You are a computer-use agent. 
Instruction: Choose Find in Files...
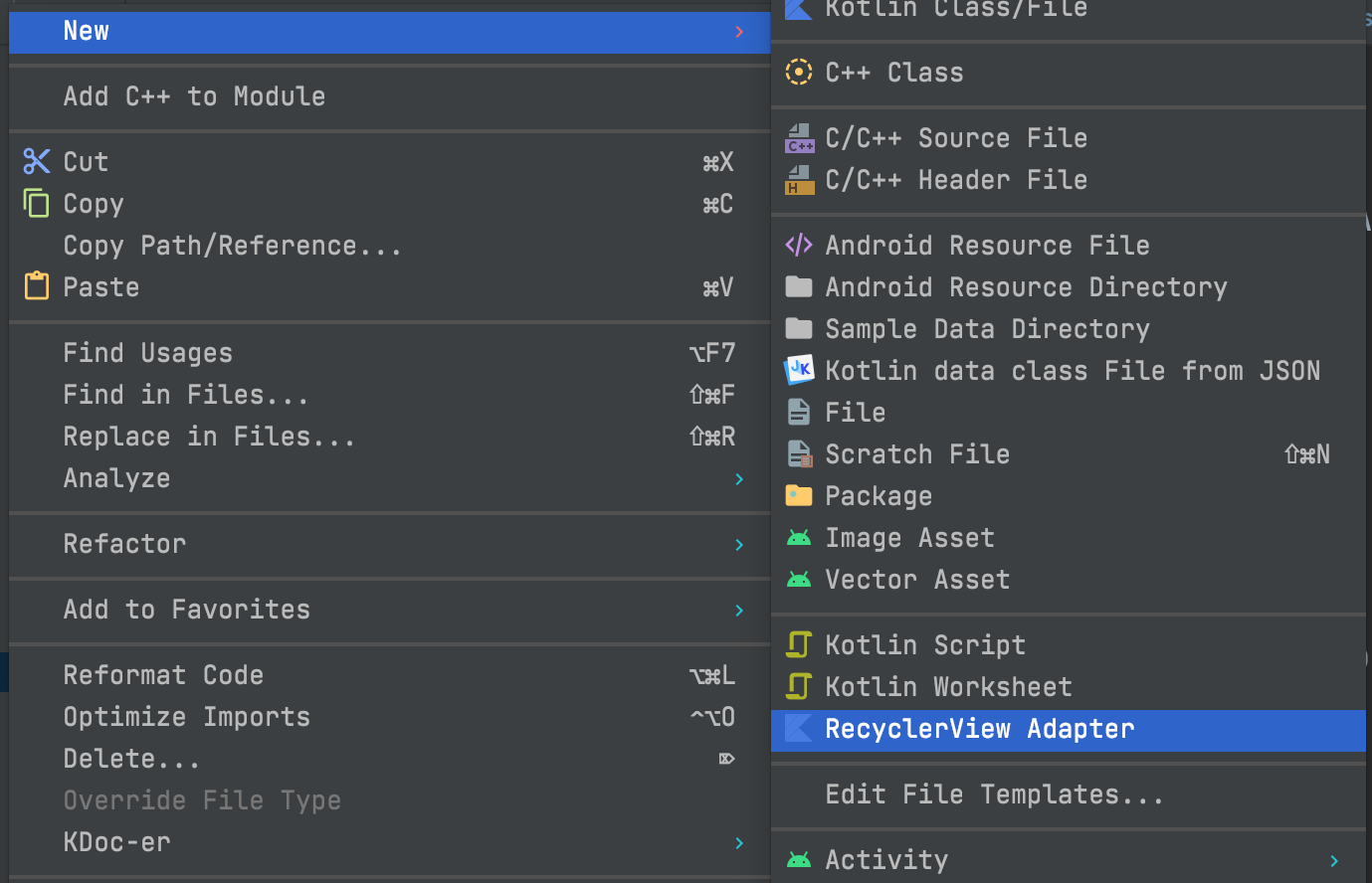(389, 395)
